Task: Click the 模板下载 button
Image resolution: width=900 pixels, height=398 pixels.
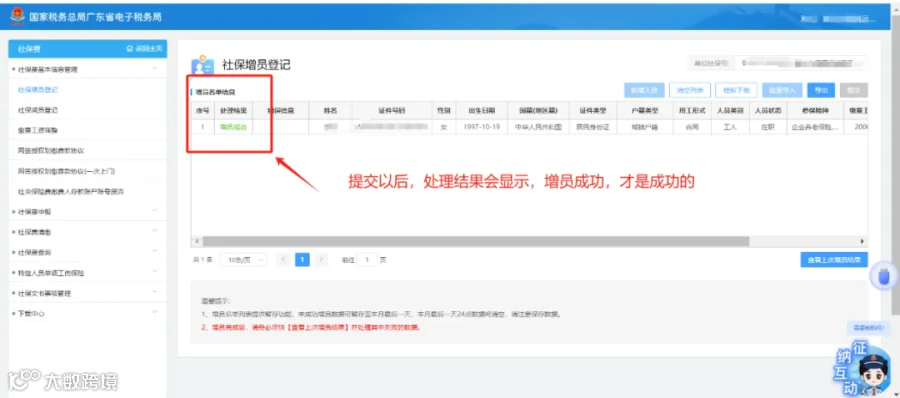Action: 736,90
